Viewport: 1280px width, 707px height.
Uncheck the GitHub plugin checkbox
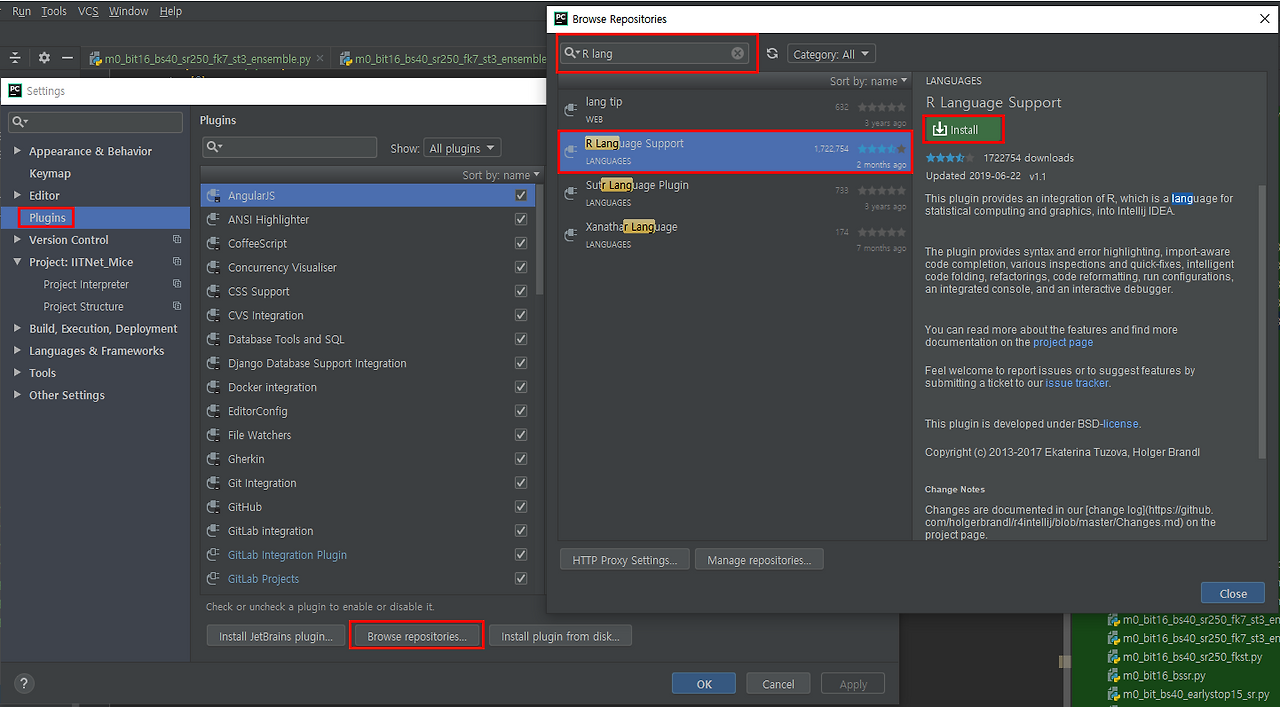tap(520, 506)
